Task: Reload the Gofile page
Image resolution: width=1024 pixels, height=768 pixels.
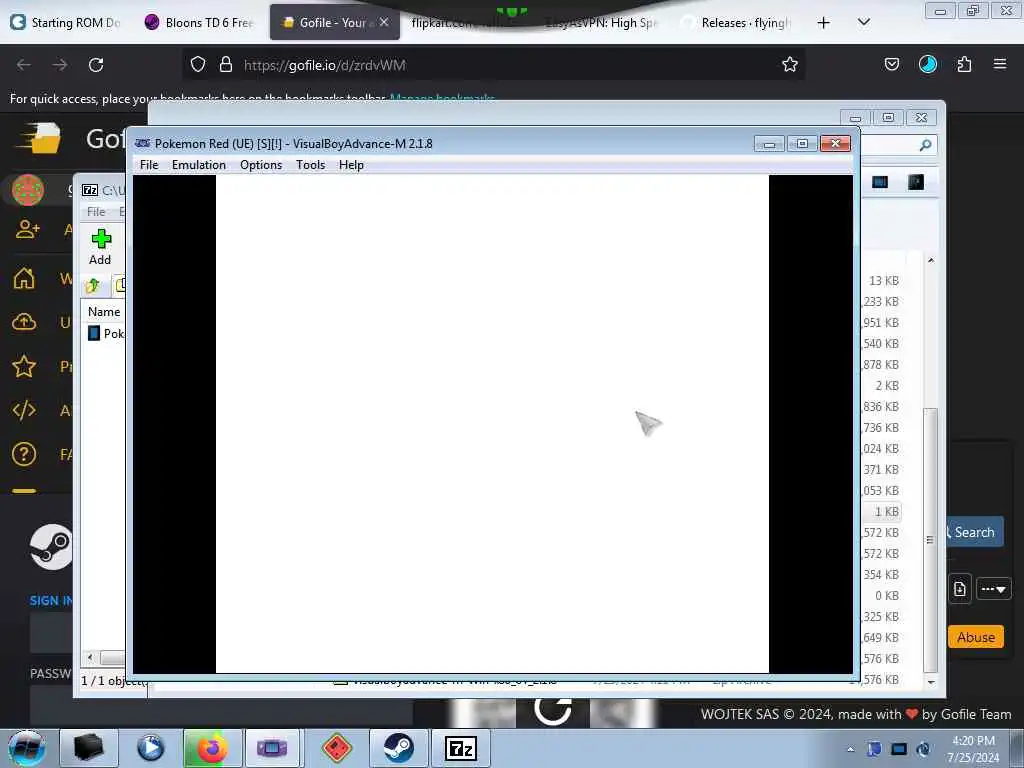Action: coord(96,65)
